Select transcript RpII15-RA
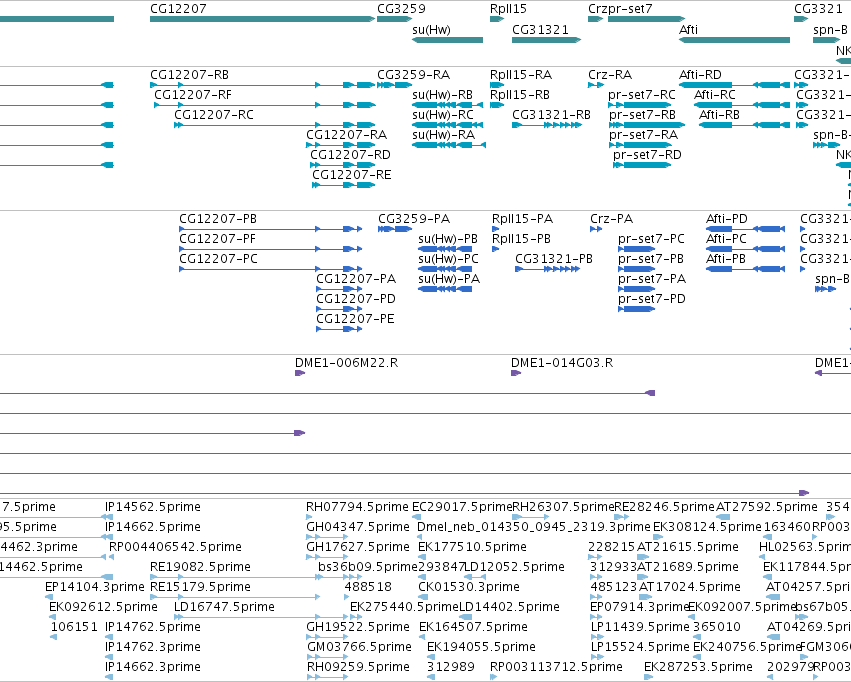Viewport: 851px width, 682px height. 497,85
